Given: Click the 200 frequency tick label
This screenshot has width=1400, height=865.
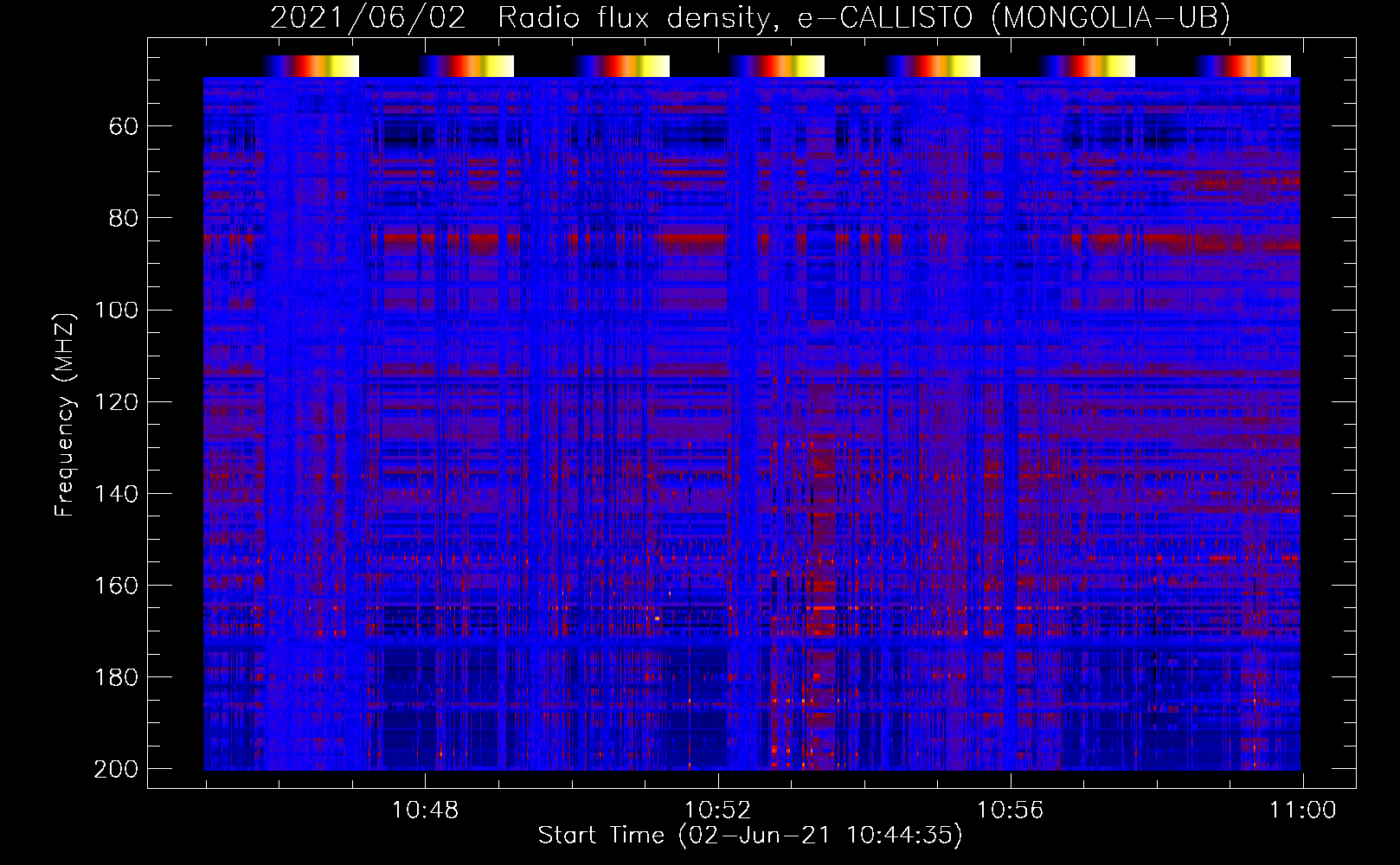Looking at the screenshot, I should pyautogui.click(x=116, y=769).
